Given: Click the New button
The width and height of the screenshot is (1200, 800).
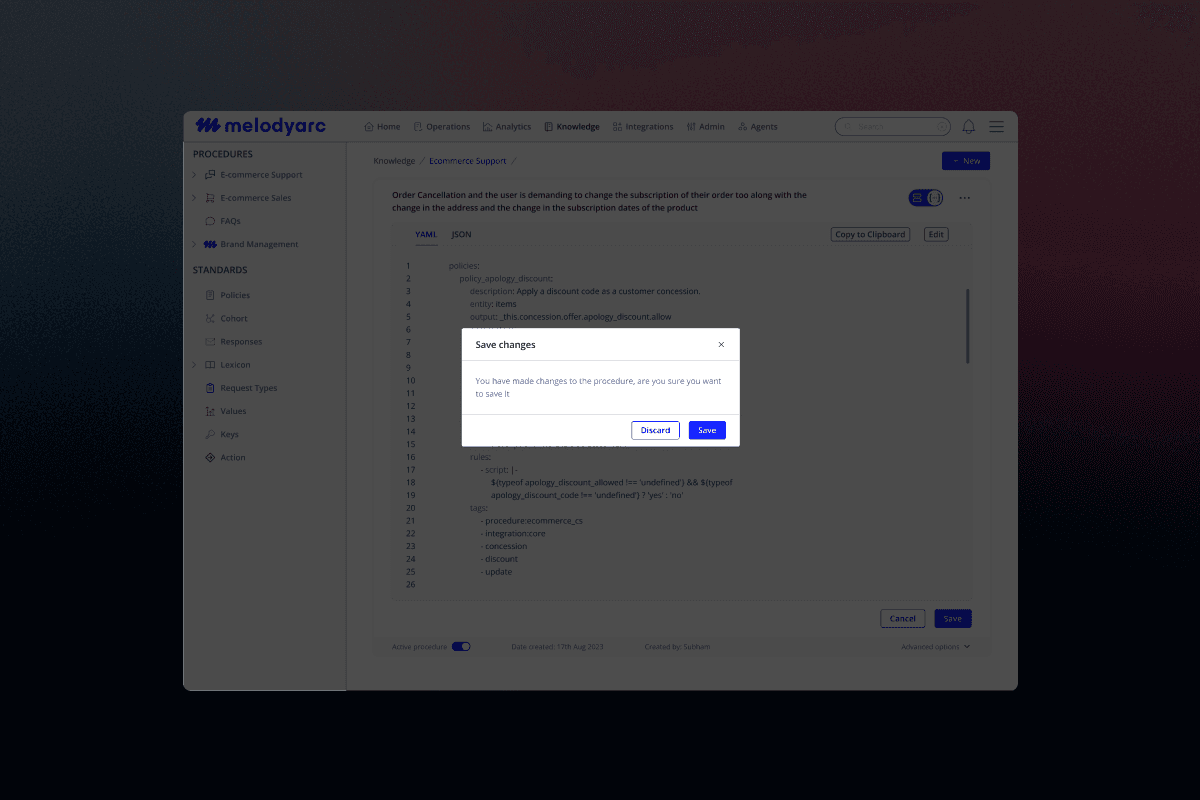Looking at the screenshot, I should coord(966,161).
